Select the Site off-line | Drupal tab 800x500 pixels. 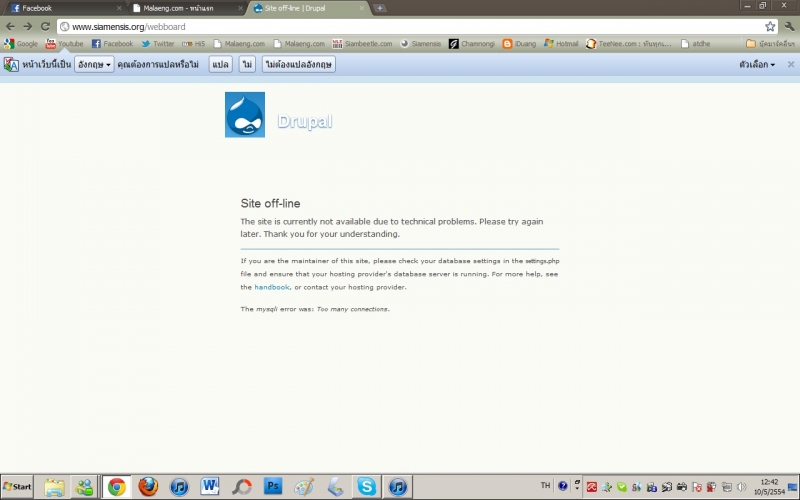pos(308,8)
